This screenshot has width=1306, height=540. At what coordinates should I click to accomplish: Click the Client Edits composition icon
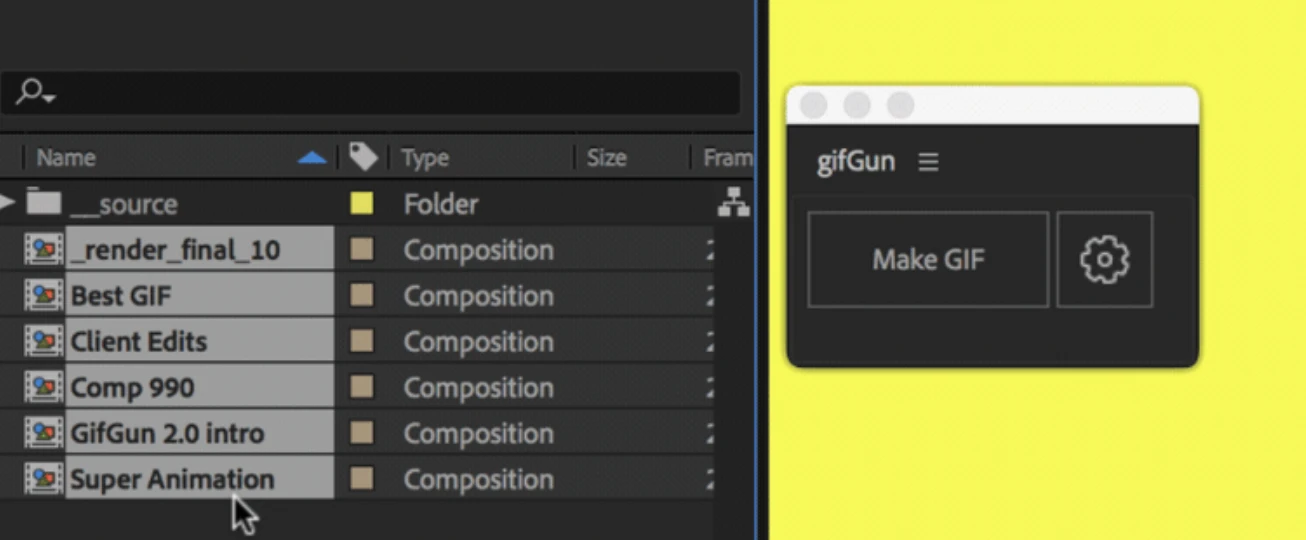tap(43, 342)
